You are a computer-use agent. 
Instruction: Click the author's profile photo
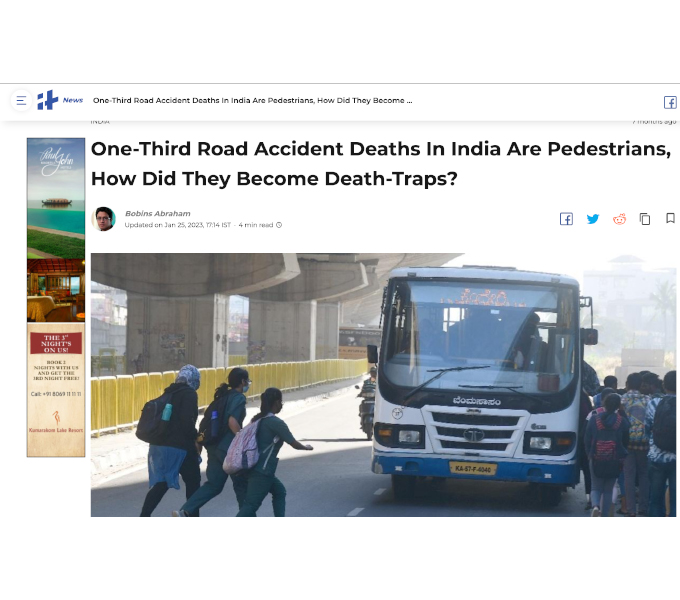104,219
